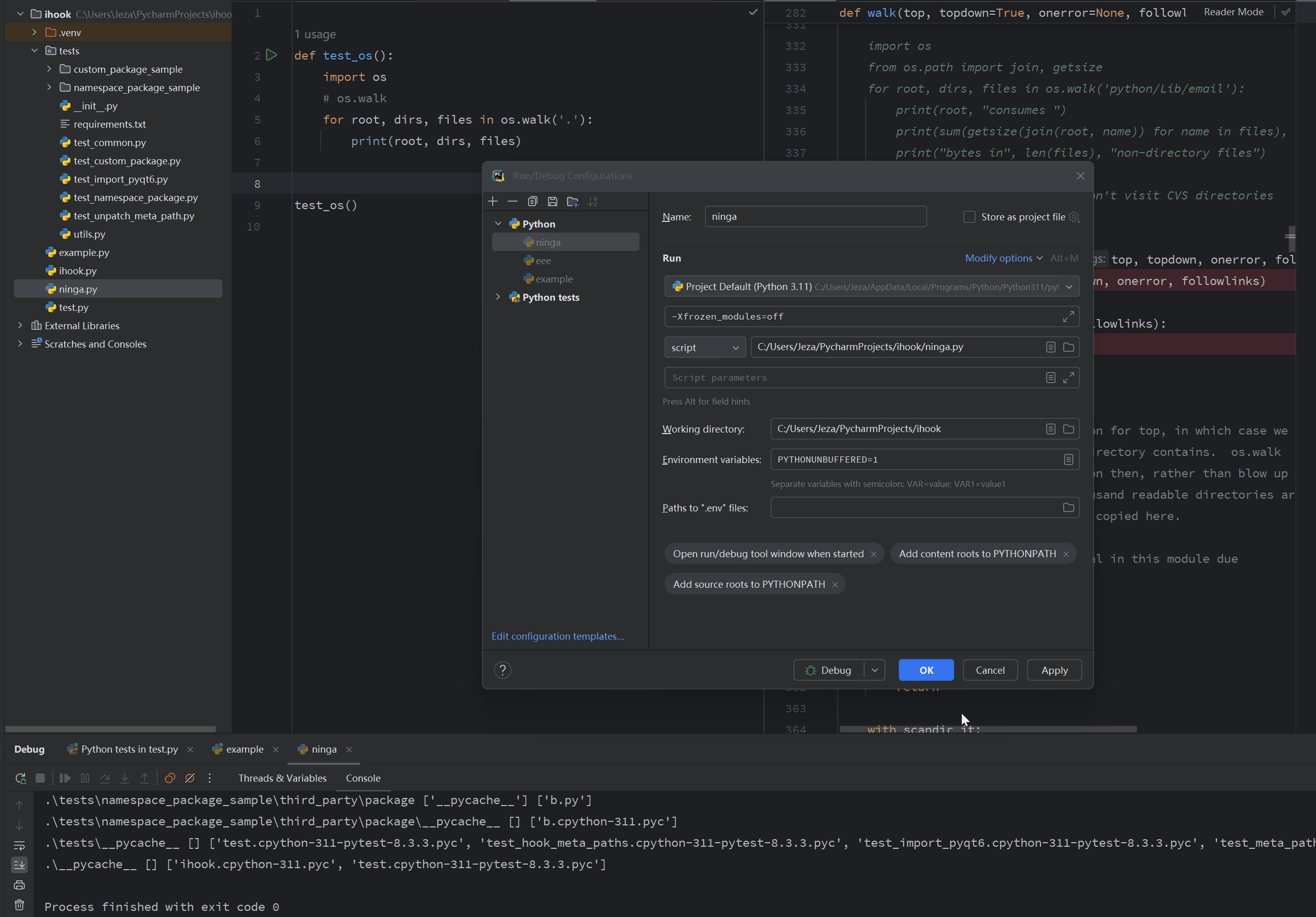Click Add New Configuration plus icon
Screen dimensions: 1316x917
point(493,201)
